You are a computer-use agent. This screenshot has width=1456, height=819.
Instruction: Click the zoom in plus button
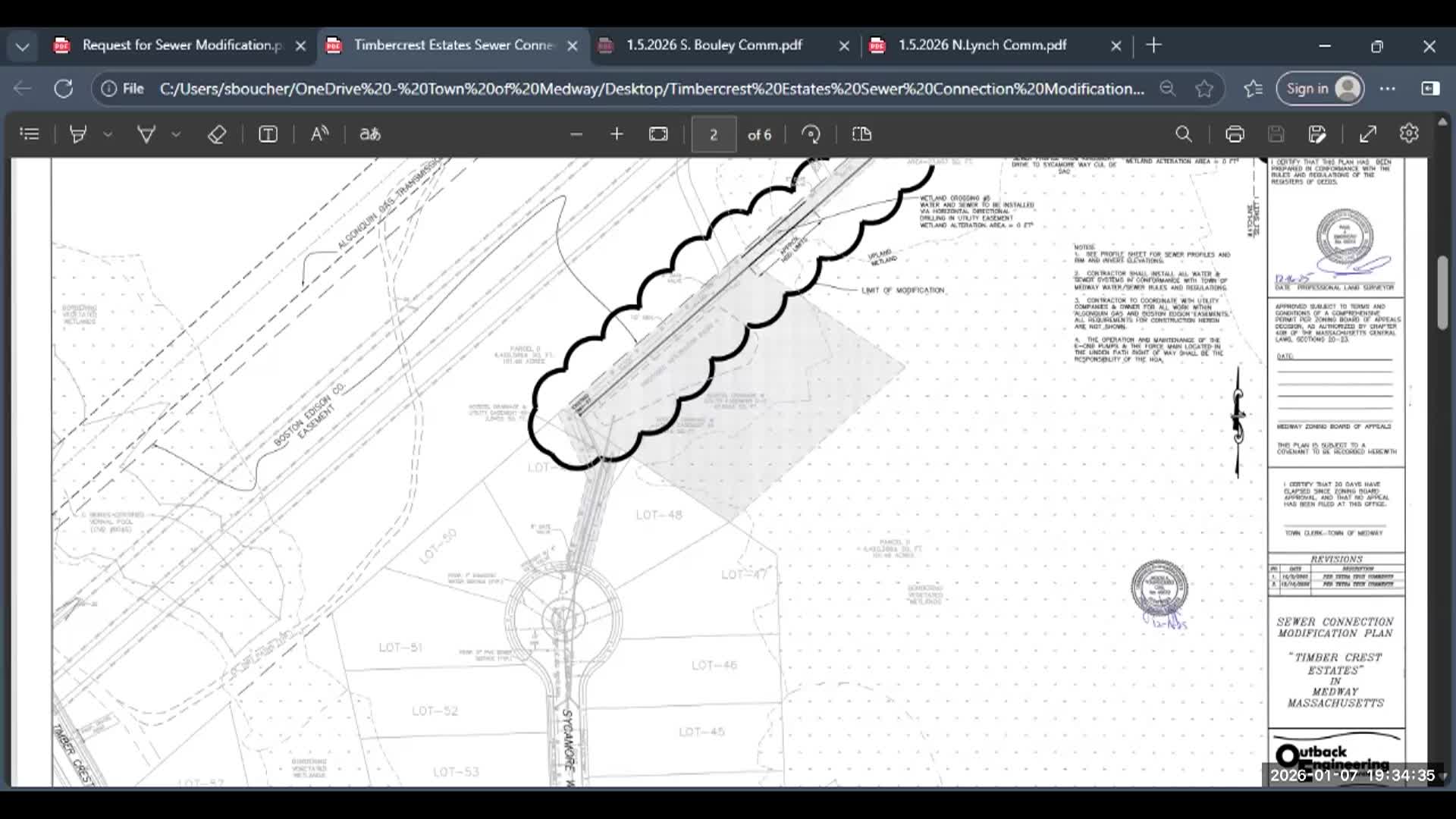617,134
